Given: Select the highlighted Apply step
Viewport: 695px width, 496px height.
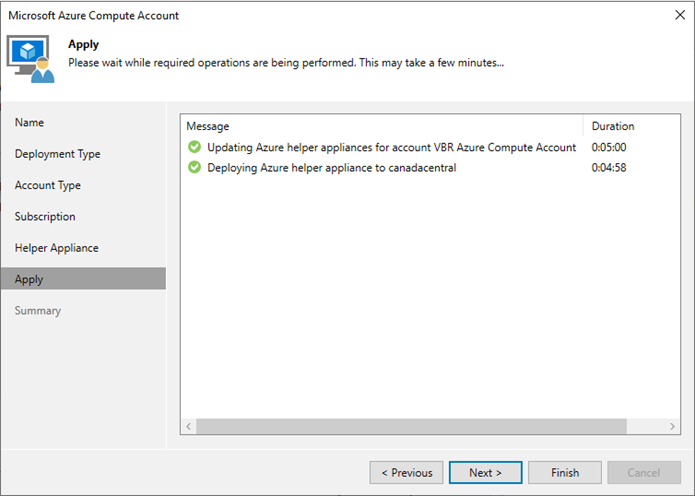Looking at the screenshot, I should (83, 279).
